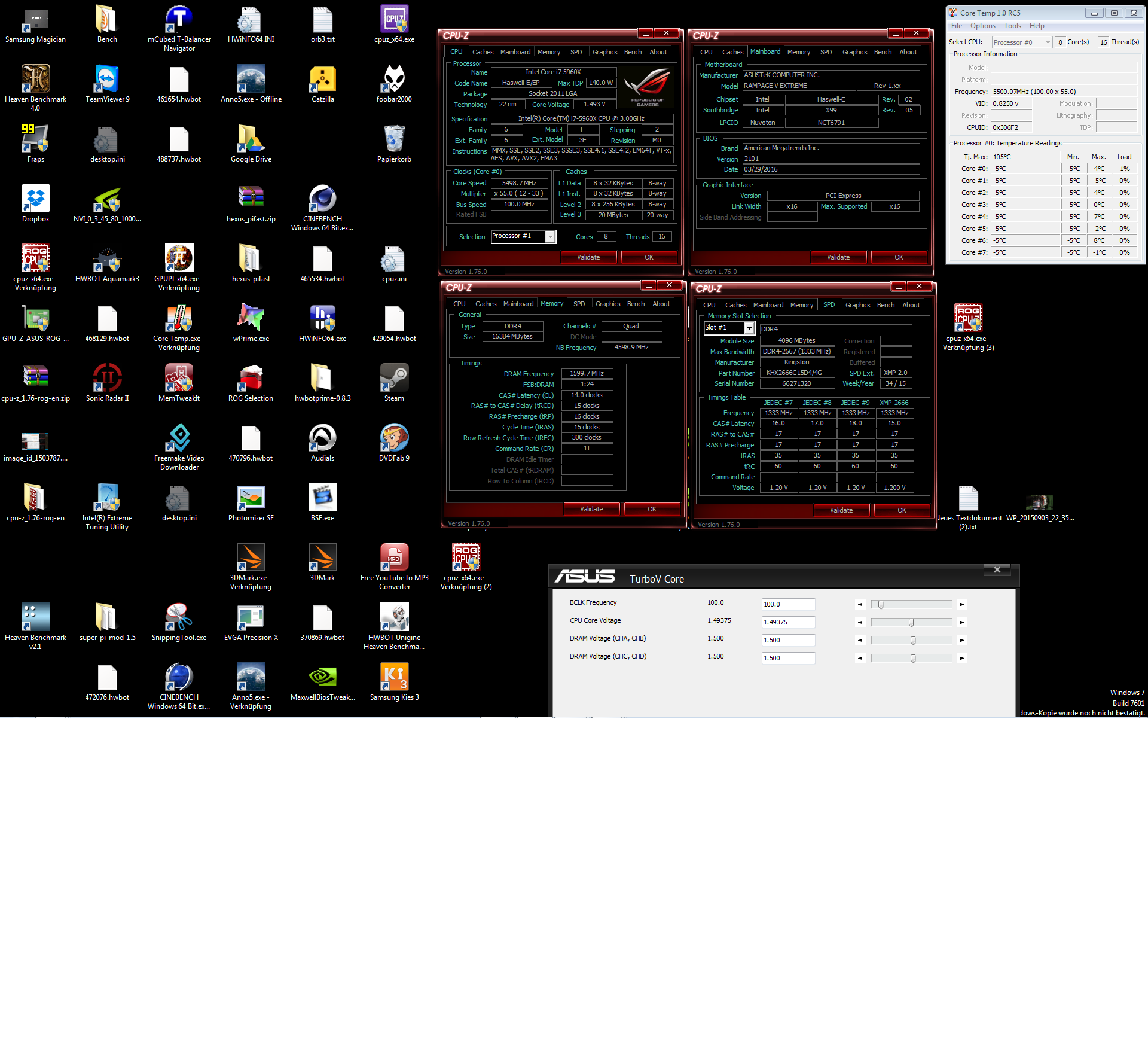
Task: Click Validate in the SPD CPU-Z window
Action: click(841, 510)
